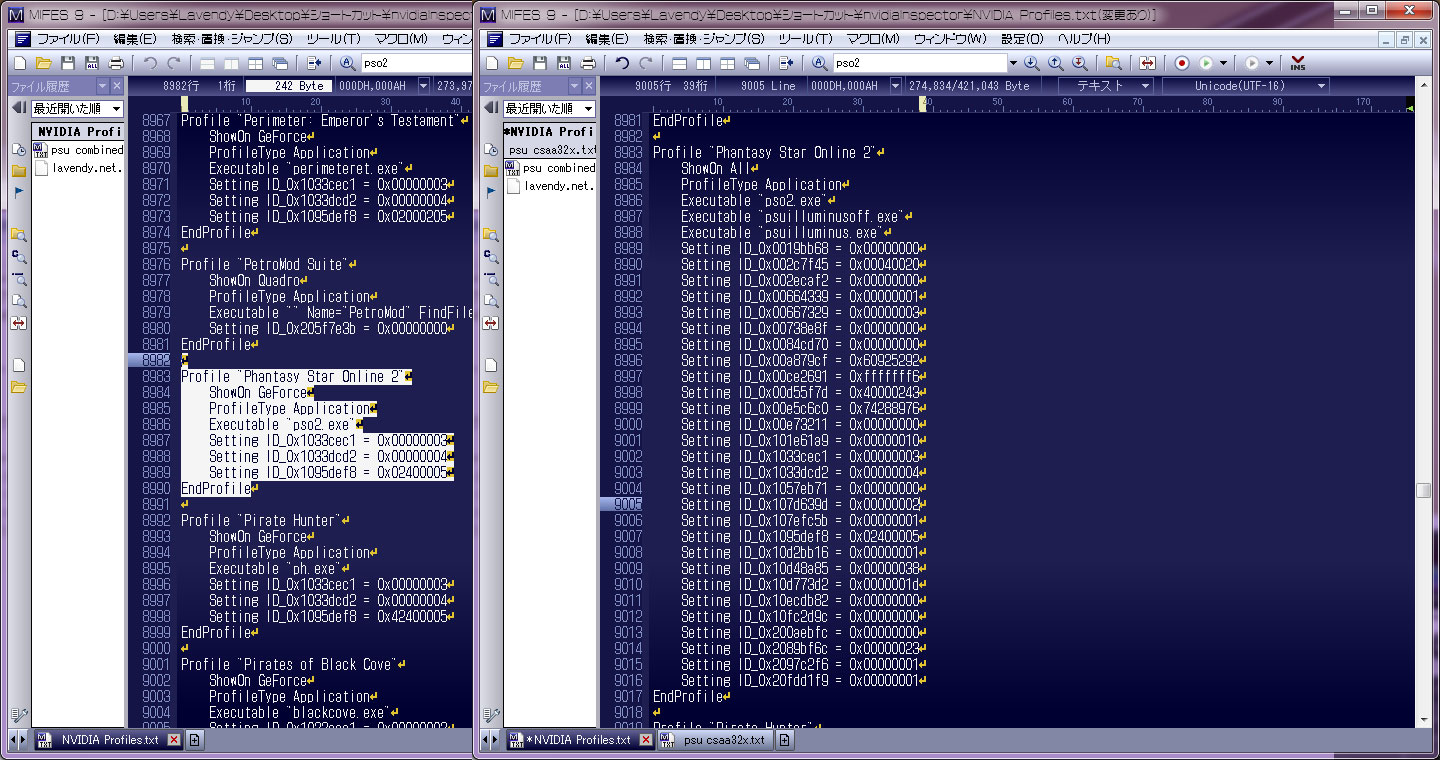Open ヘルプ(H) menu in right window
Viewport: 1440px width, 760px height.
pos(1084,39)
